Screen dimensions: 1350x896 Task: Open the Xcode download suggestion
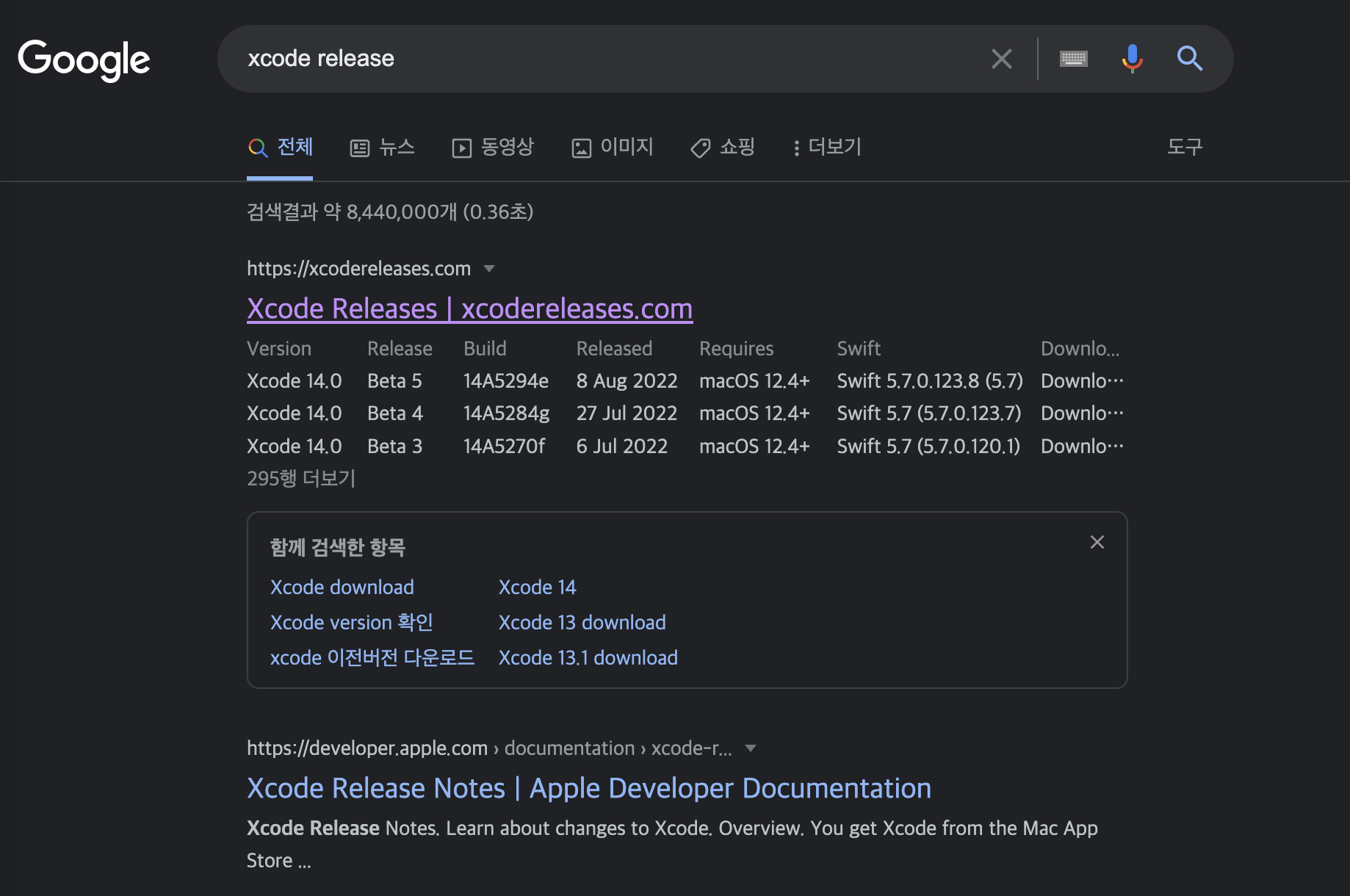click(342, 588)
